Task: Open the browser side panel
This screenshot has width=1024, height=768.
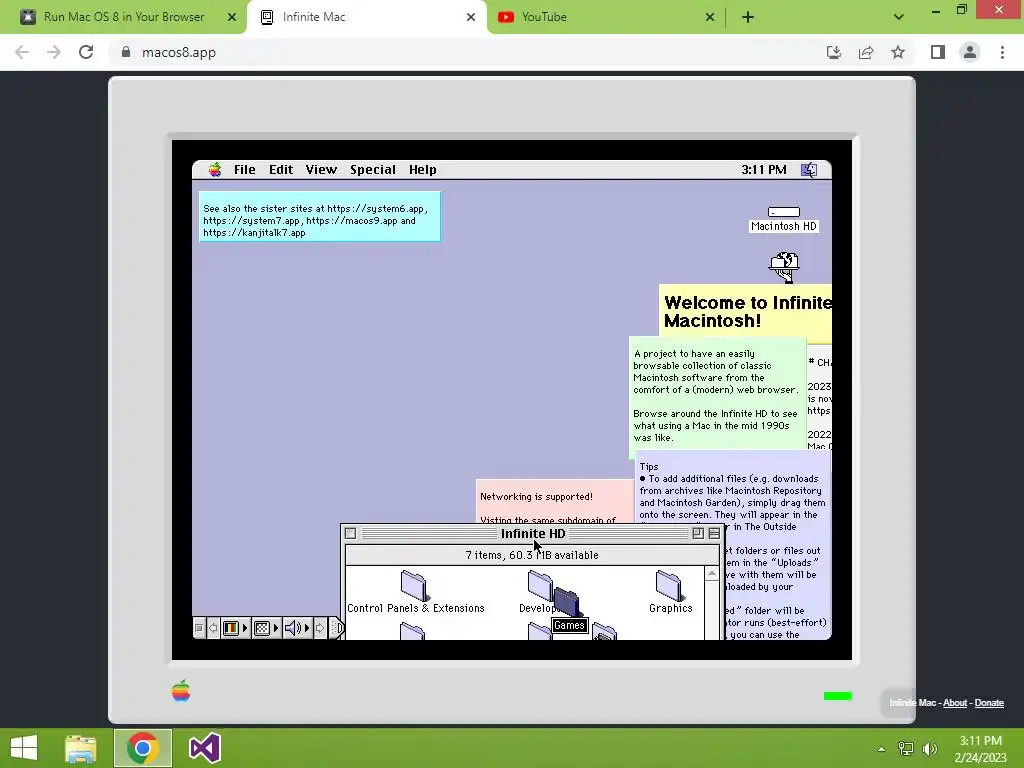Action: click(938, 52)
